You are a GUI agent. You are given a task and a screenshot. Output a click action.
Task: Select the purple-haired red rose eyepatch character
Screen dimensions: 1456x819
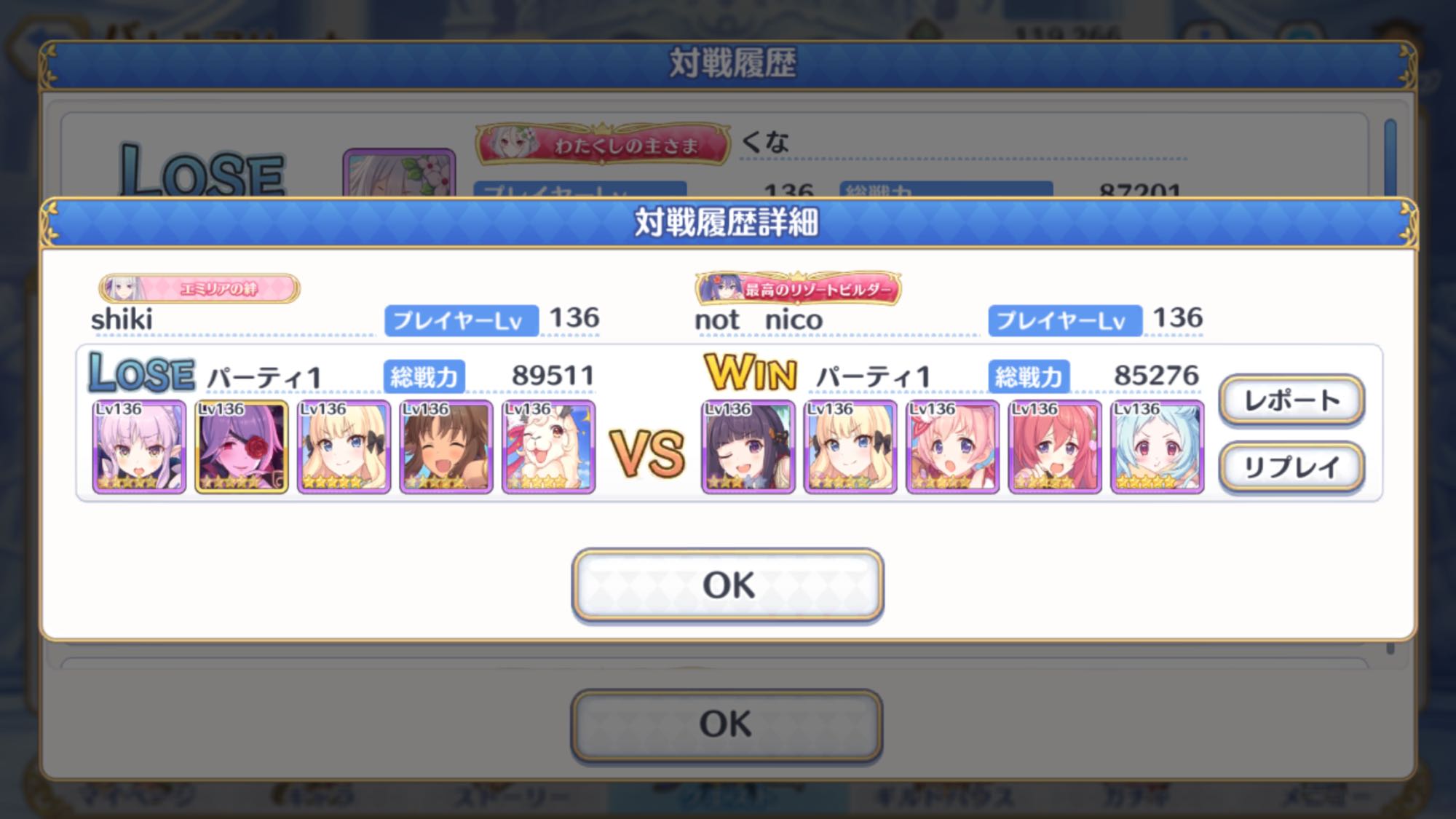[x=242, y=447]
